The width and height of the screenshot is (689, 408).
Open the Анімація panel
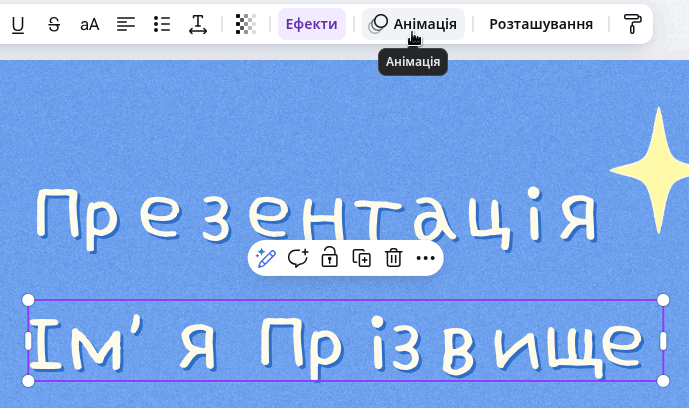[x=413, y=24]
